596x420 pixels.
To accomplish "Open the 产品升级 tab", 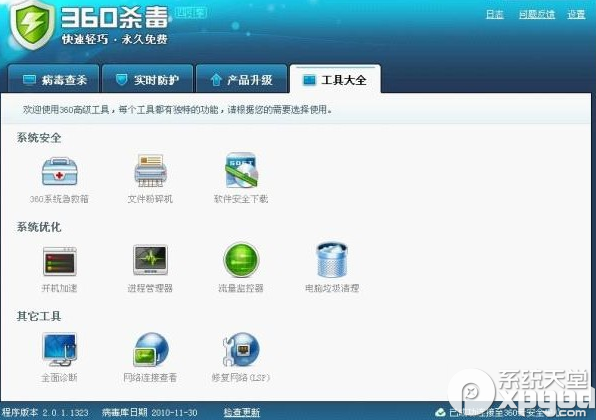I will coord(241,79).
